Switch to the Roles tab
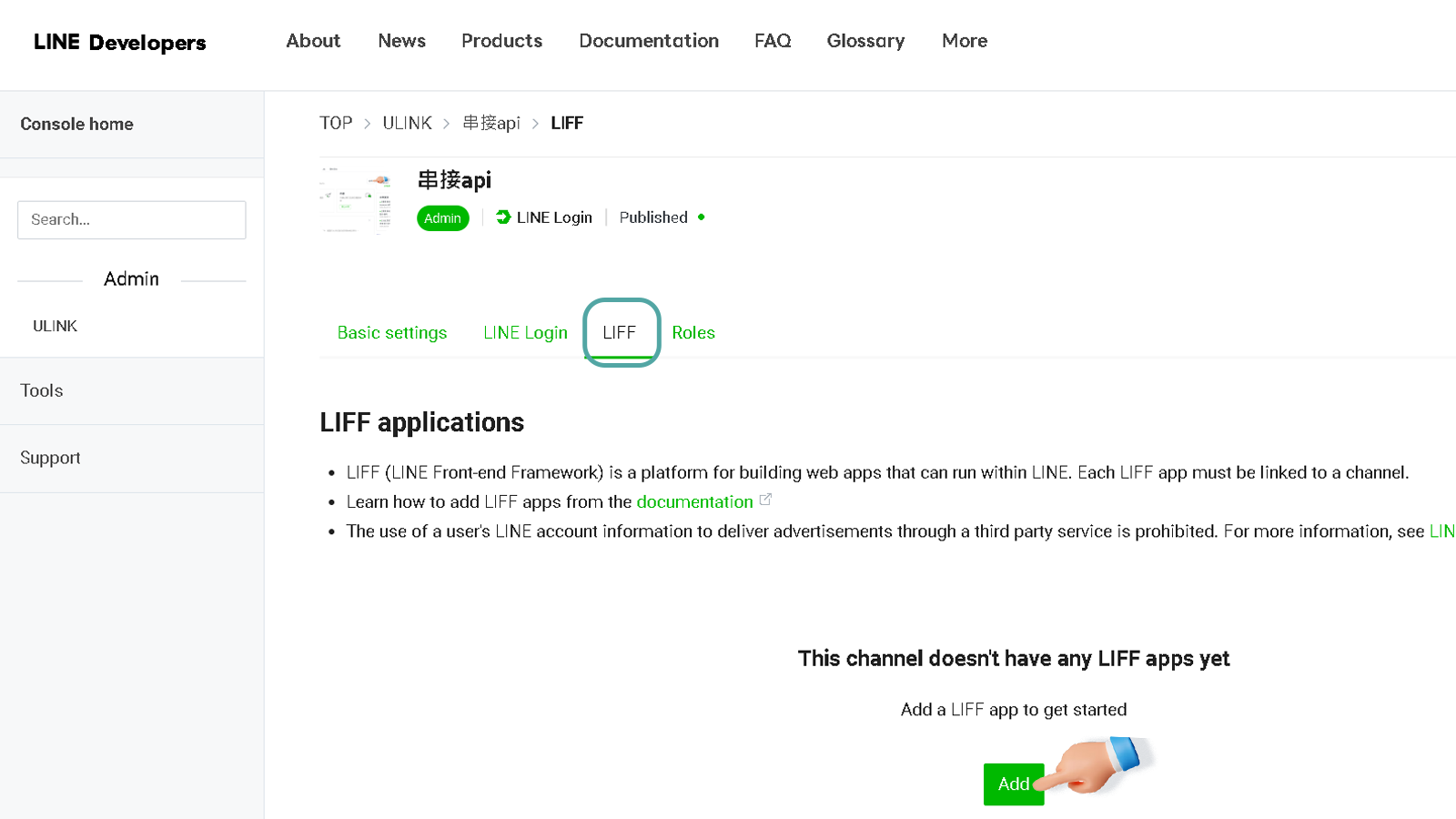Viewport: 1456px width, 819px height. pos(693,333)
